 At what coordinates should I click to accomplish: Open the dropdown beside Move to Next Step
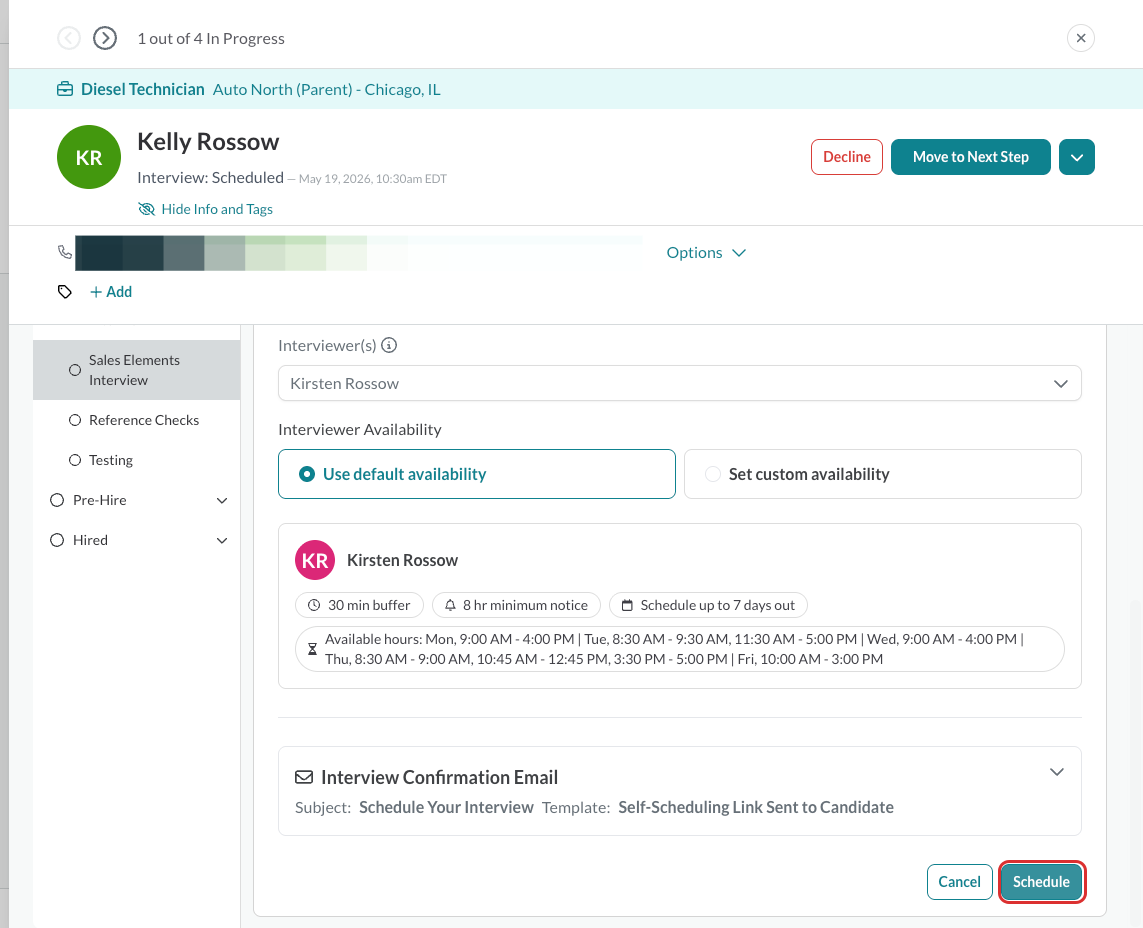click(x=1077, y=157)
